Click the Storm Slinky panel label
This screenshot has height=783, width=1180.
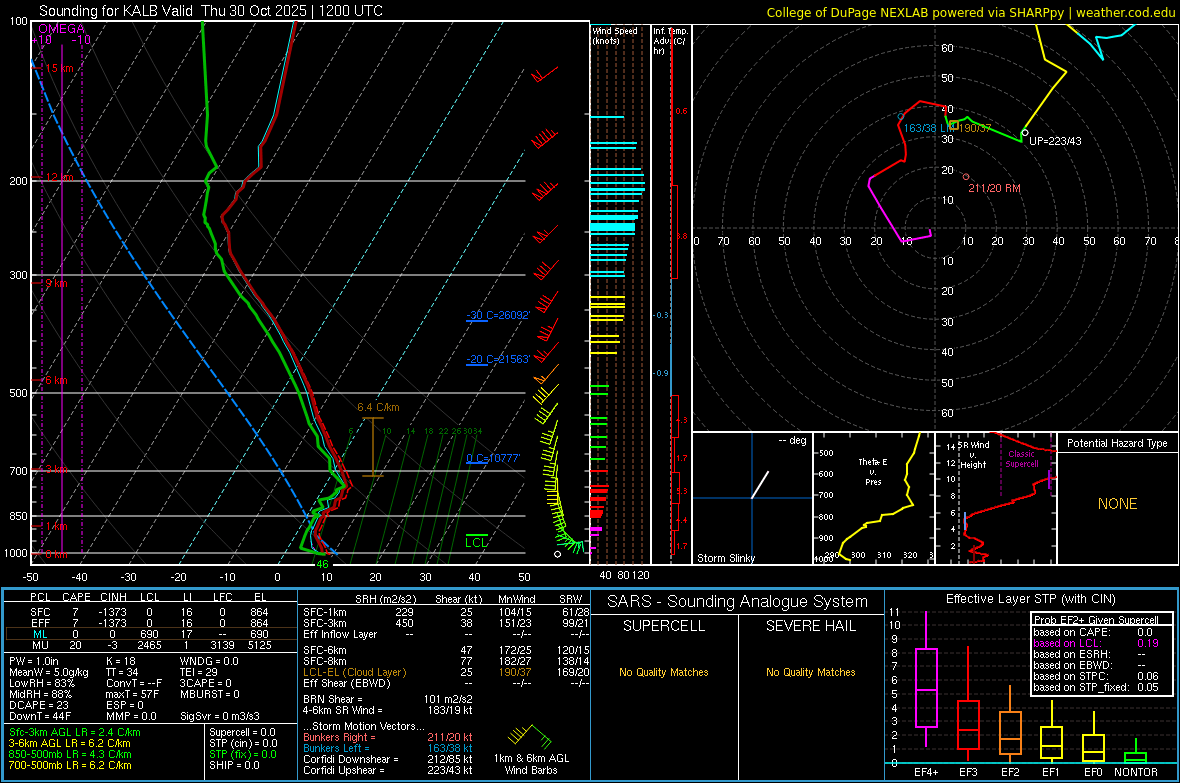point(725,558)
